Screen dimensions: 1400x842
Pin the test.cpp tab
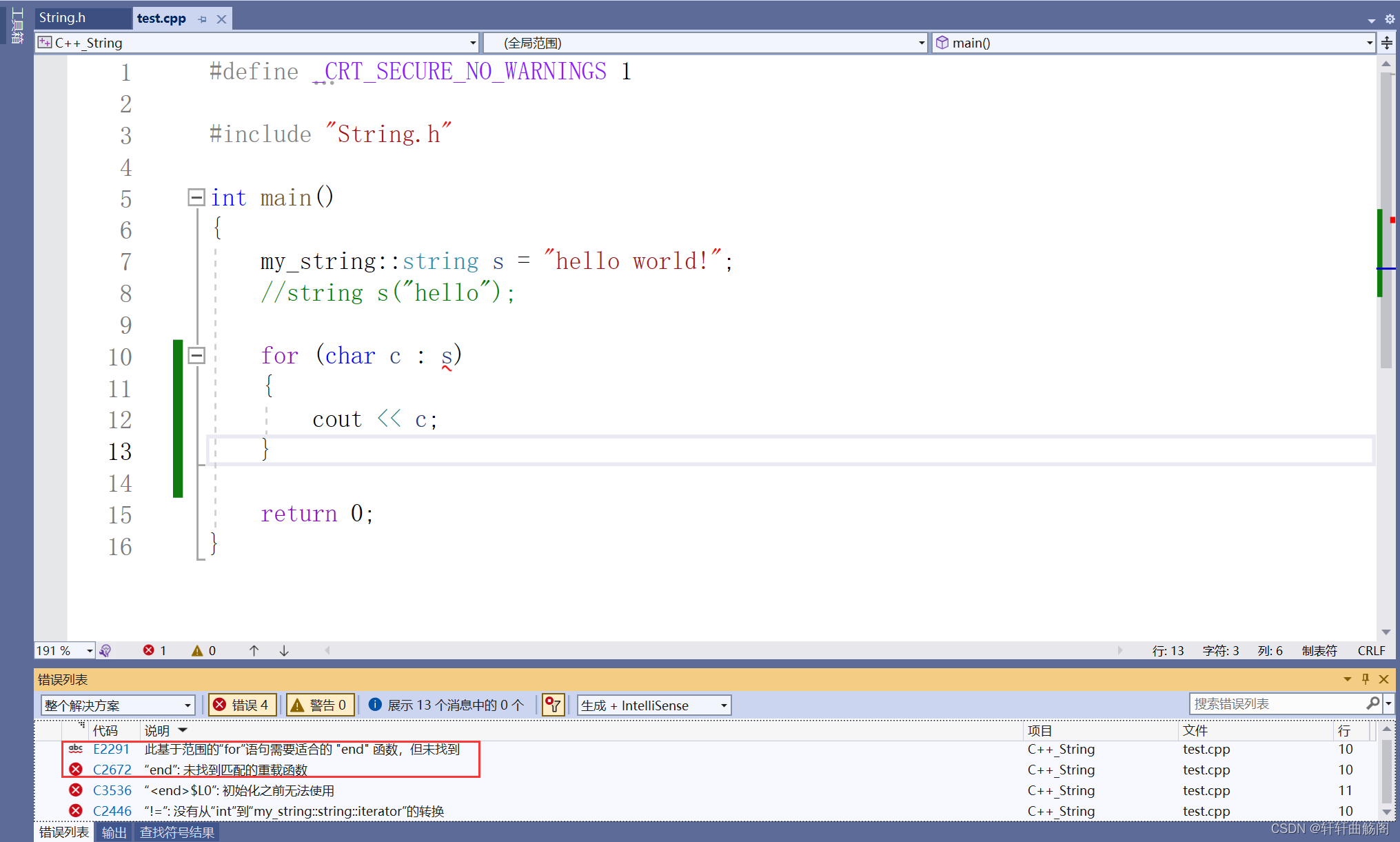point(203,19)
